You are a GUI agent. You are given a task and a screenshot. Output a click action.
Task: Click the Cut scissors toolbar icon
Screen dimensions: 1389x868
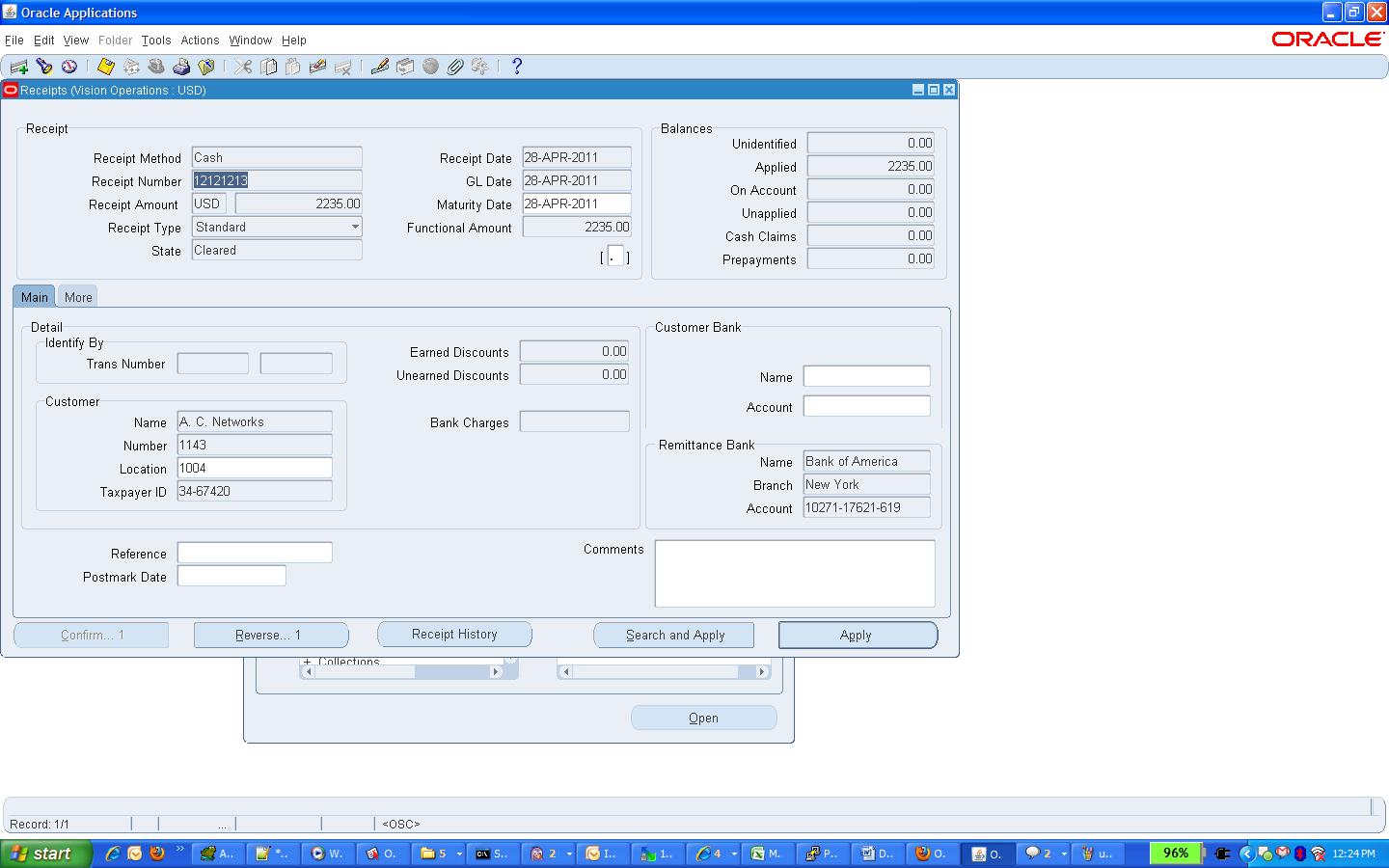tap(243, 67)
